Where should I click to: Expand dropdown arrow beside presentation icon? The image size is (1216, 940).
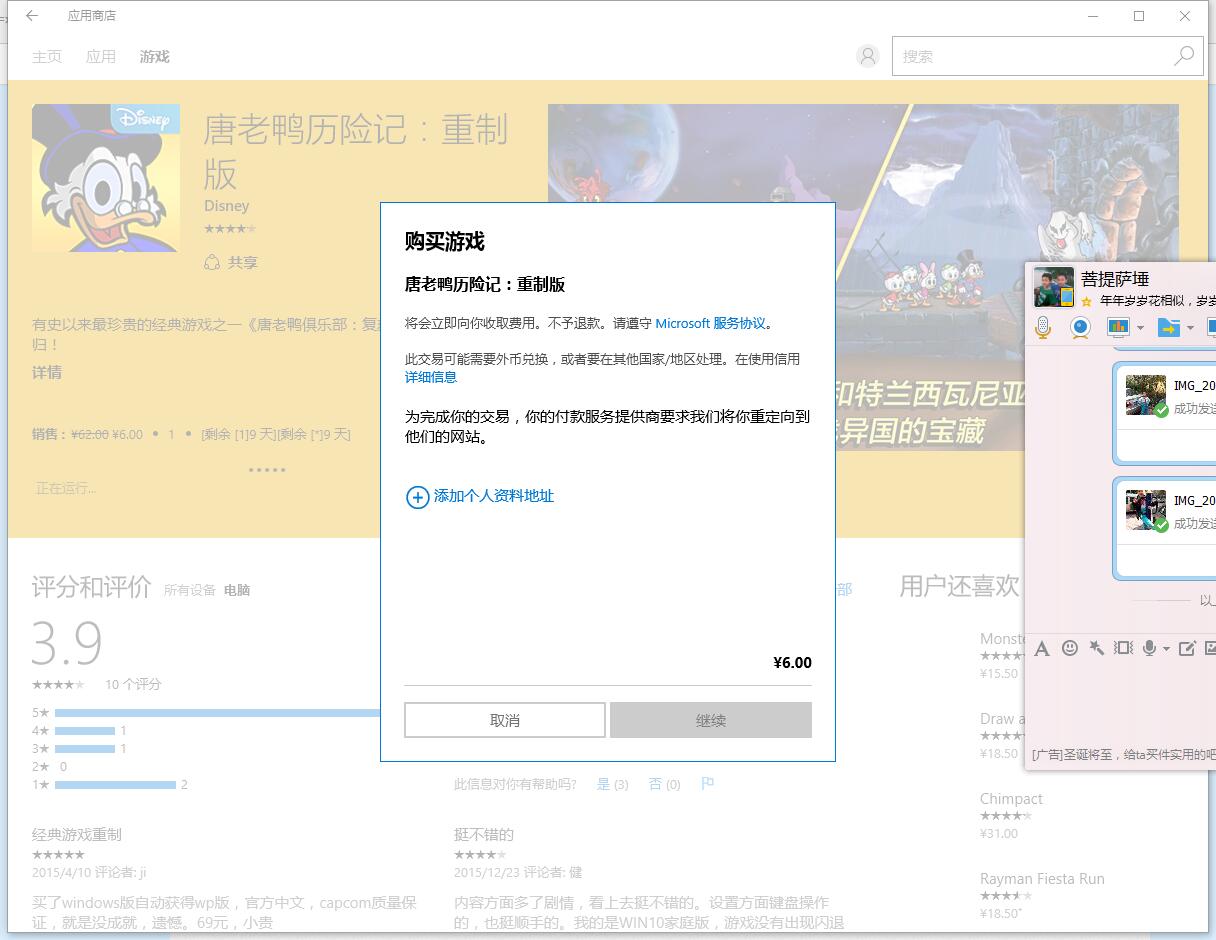pos(1140,328)
